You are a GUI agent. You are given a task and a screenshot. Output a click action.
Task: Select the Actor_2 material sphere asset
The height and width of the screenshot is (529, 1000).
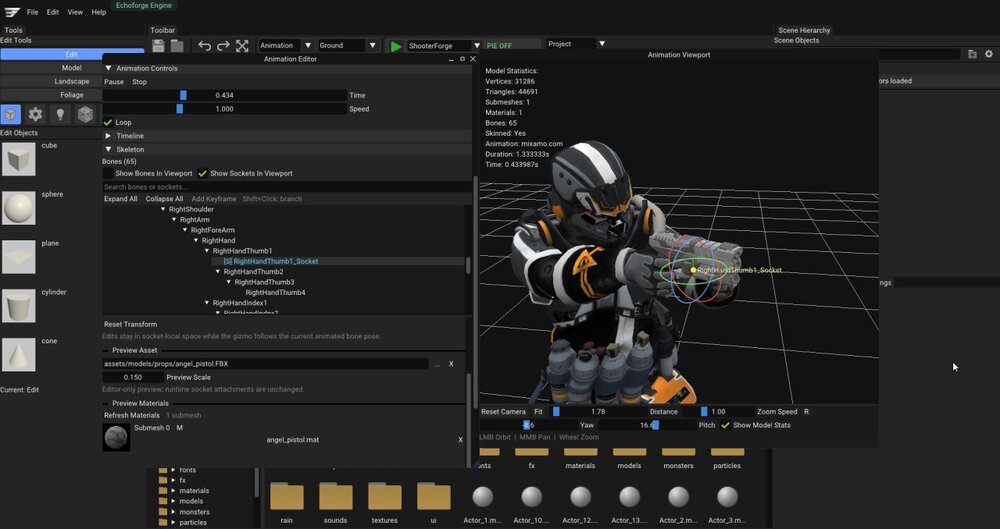tap(679, 496)
